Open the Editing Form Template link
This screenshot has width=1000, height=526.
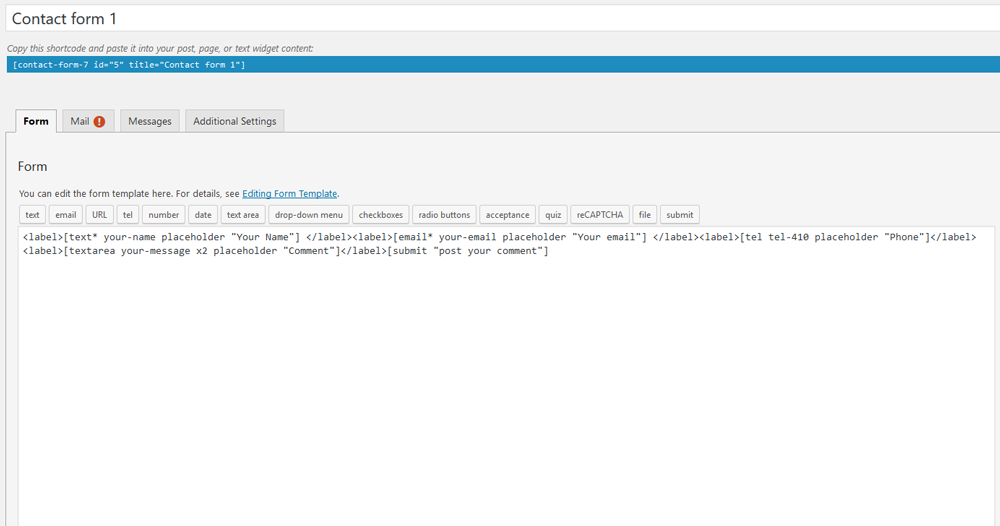[x=290, y=194]
